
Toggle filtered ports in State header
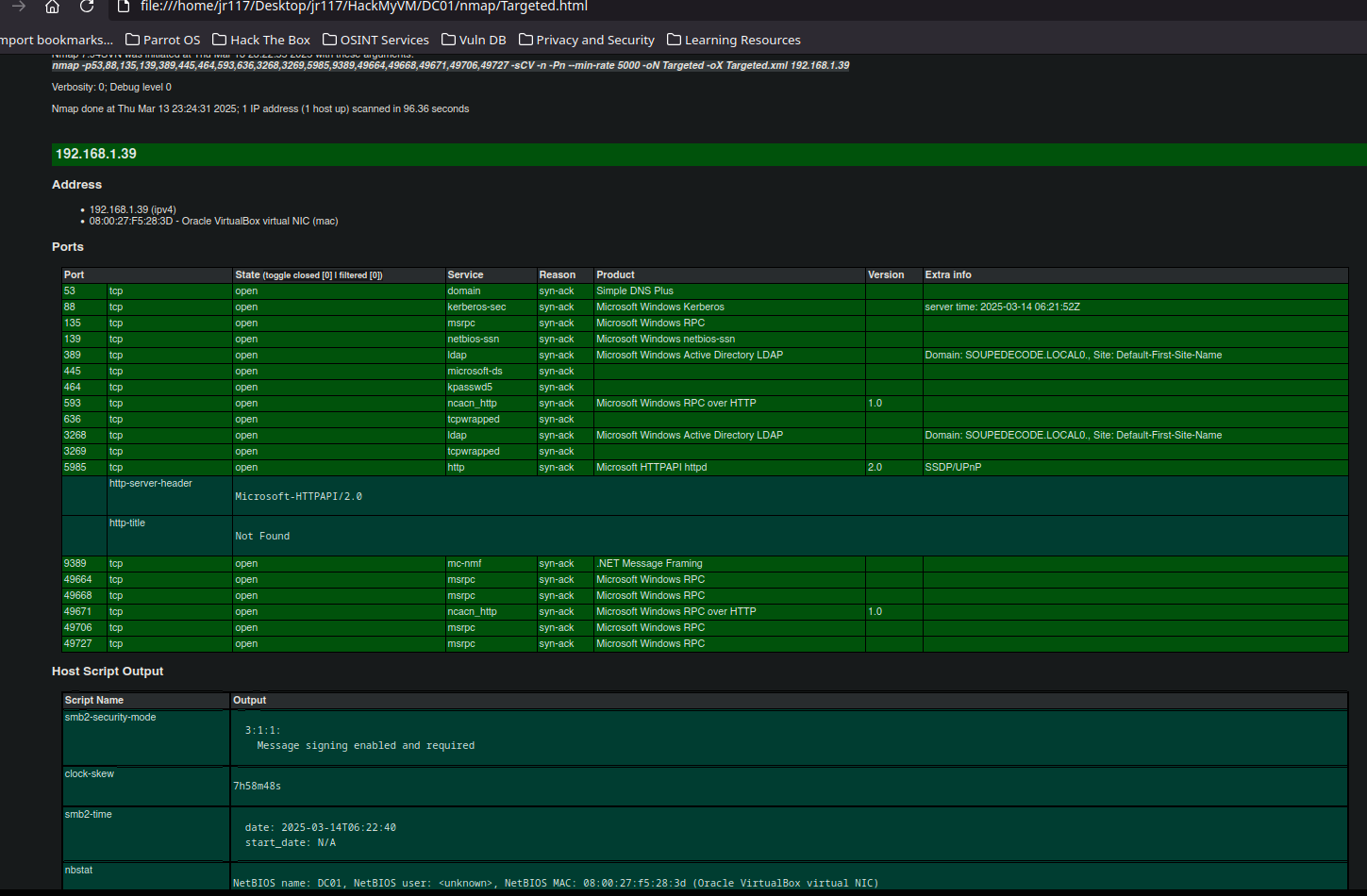[x=359, y=275]
